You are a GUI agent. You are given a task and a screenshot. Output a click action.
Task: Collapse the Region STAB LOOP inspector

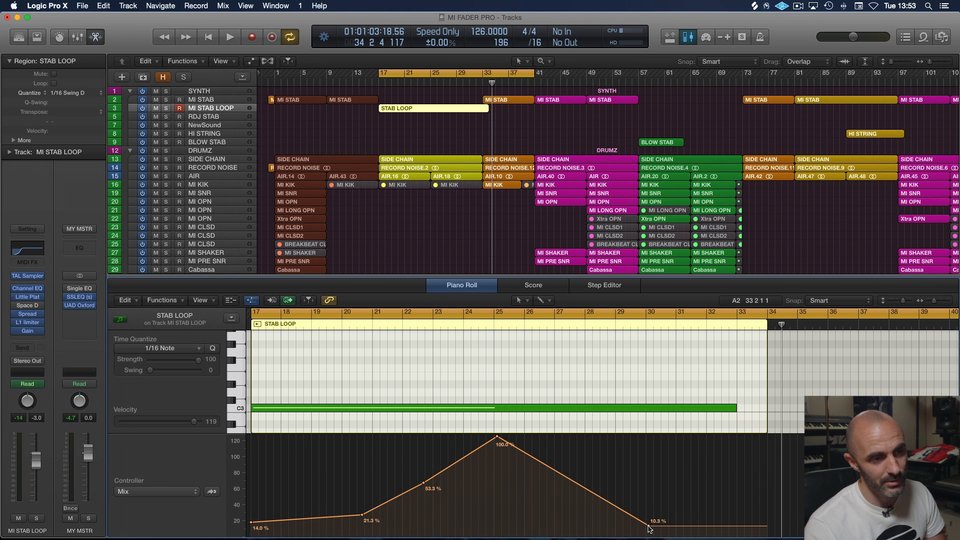point(9,61)
